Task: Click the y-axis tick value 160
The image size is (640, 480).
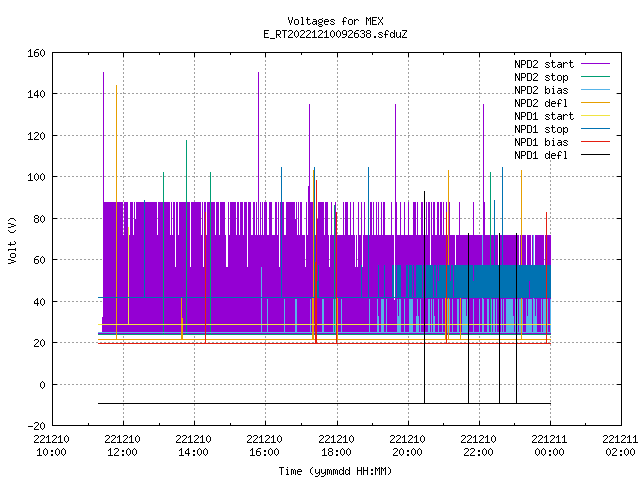Action: pos(36,53)
